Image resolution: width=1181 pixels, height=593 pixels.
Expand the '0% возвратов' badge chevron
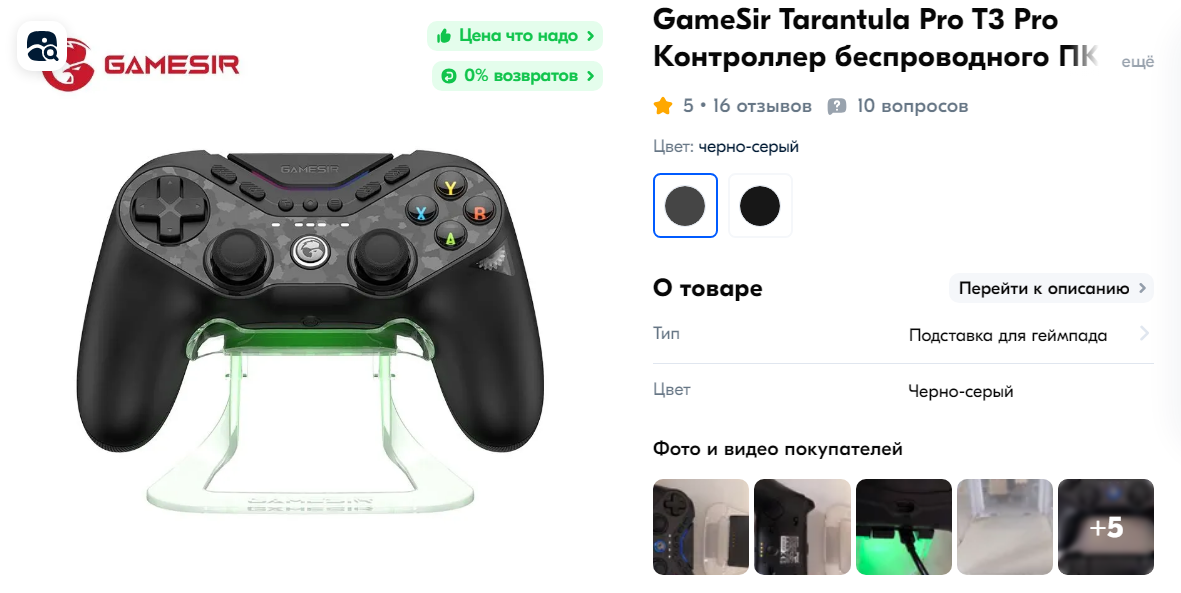(590, 76)
